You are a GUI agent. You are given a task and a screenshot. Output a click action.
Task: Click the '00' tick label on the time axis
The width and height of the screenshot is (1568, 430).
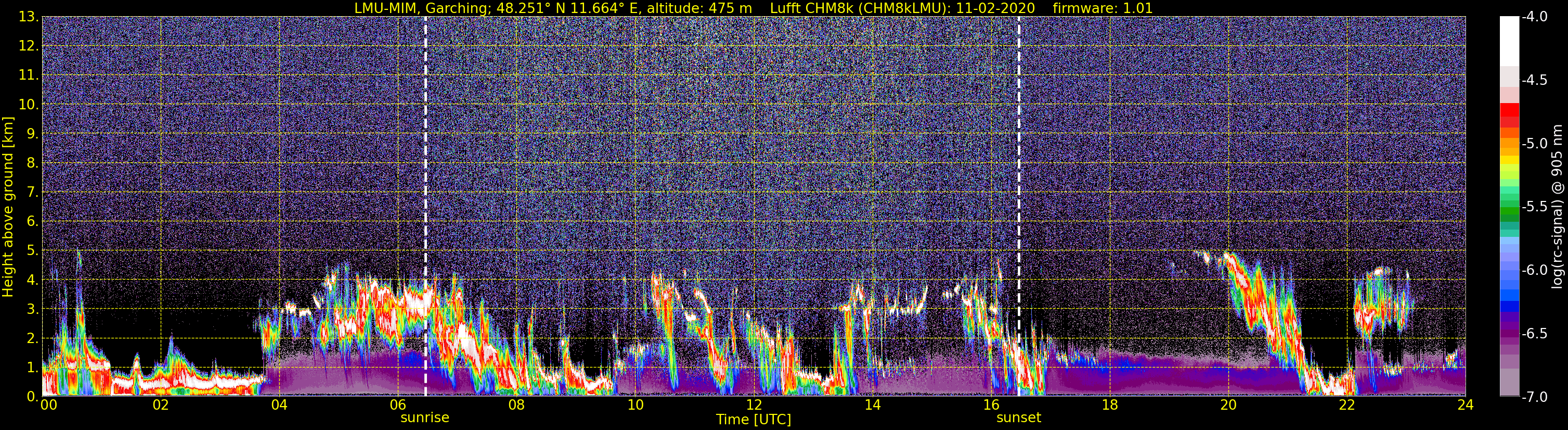(49, 405)
